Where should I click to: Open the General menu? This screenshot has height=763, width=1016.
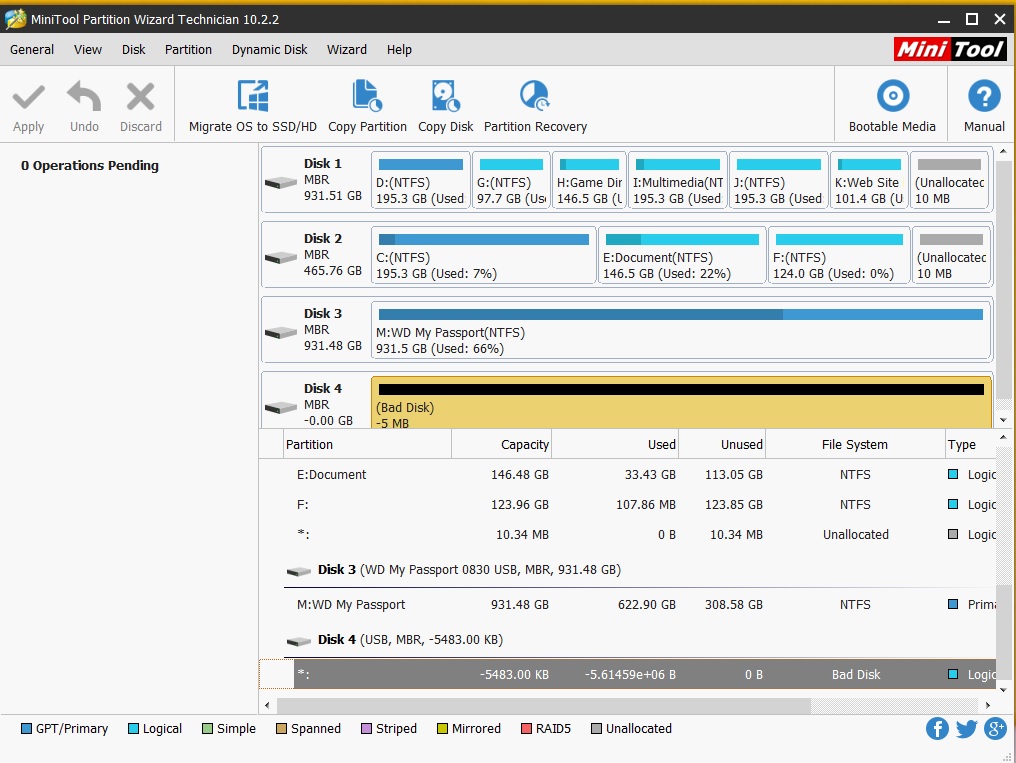32,49
